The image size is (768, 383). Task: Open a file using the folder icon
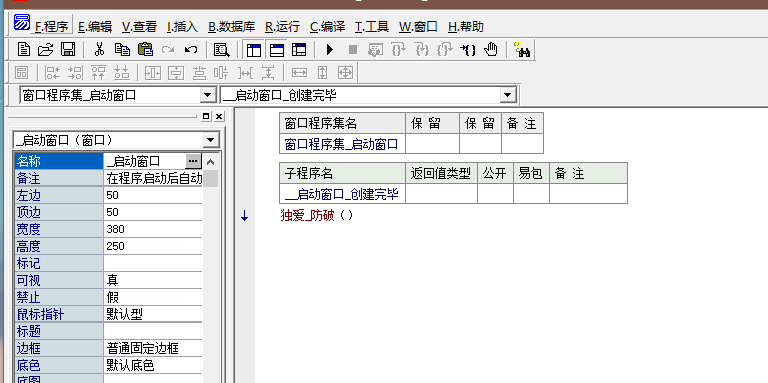pos(45,49)
